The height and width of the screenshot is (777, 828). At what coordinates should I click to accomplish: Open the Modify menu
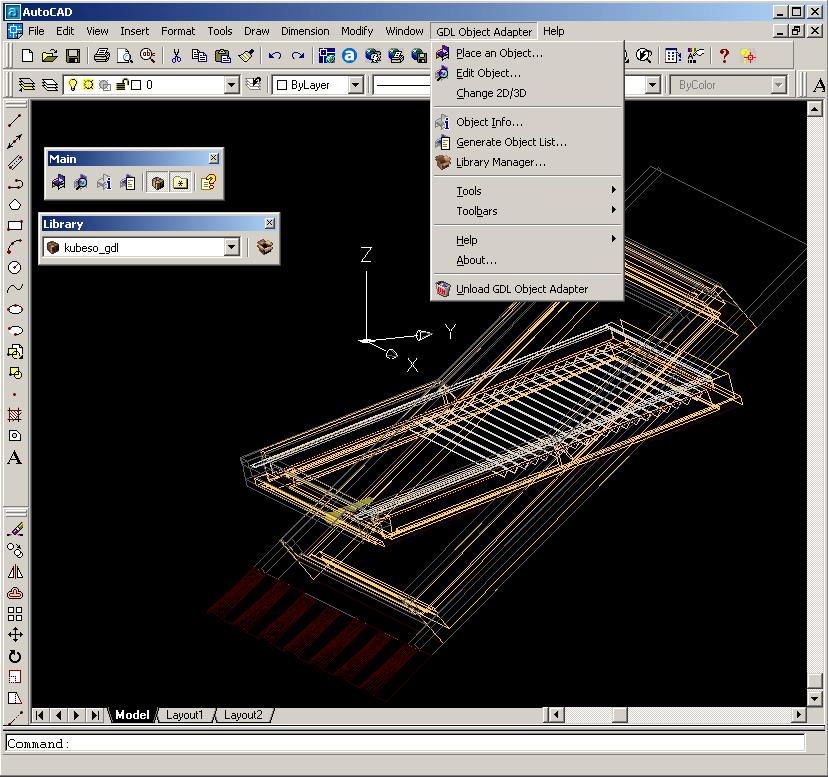[357, 31]
